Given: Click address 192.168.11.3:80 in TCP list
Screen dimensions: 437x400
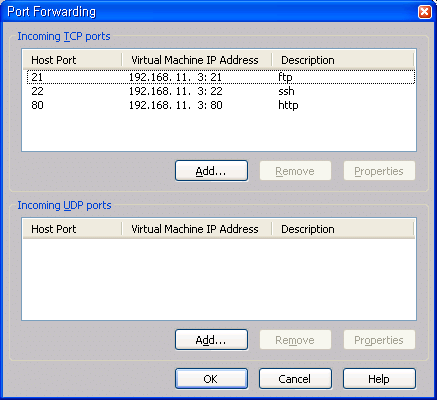Looking at the screenshot, I should [x=175, y=105].
